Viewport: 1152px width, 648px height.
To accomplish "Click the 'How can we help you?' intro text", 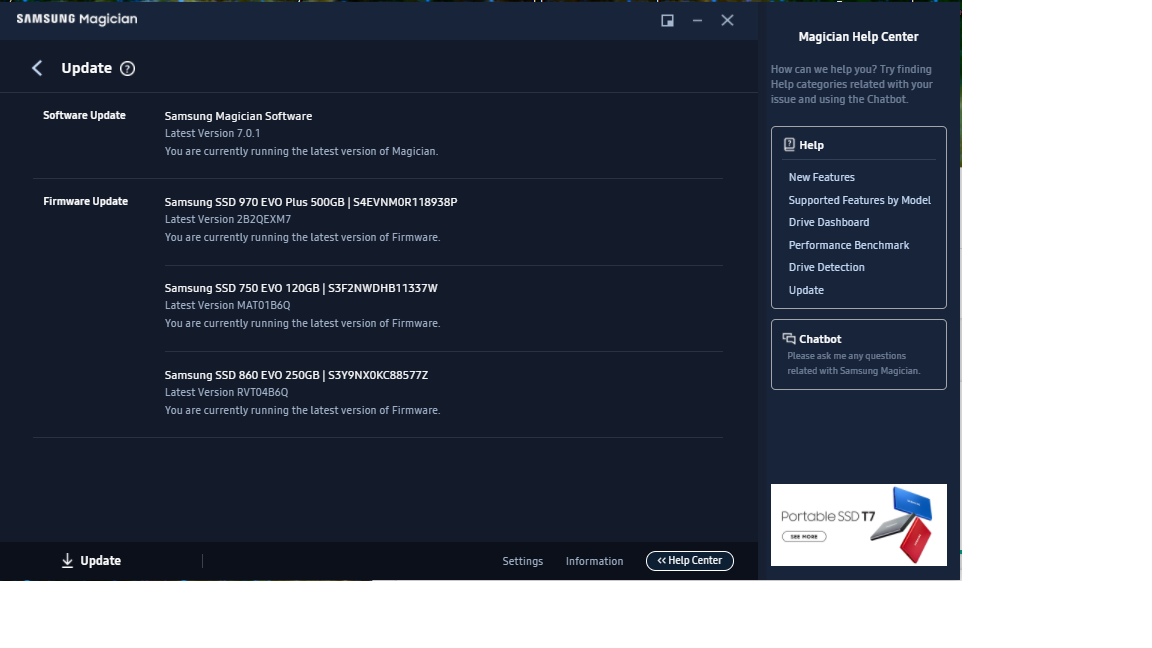I will point(852,84).
